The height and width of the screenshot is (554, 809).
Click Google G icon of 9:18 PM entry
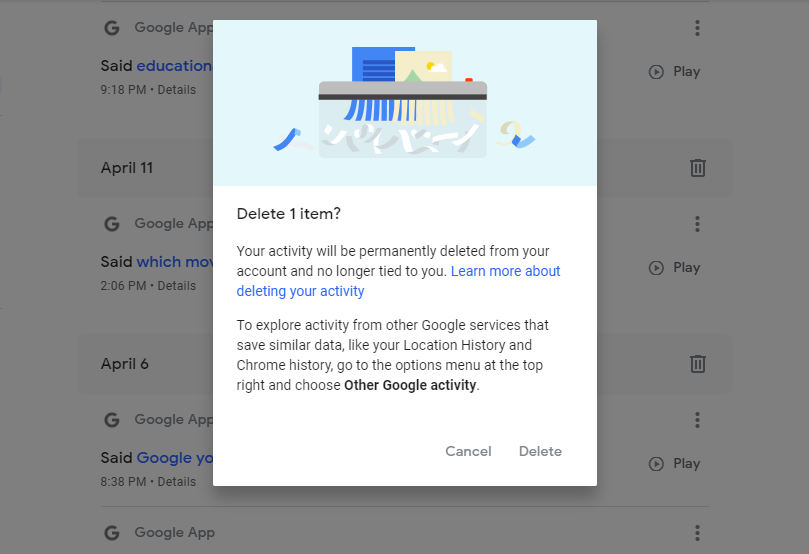pos(112,28)
